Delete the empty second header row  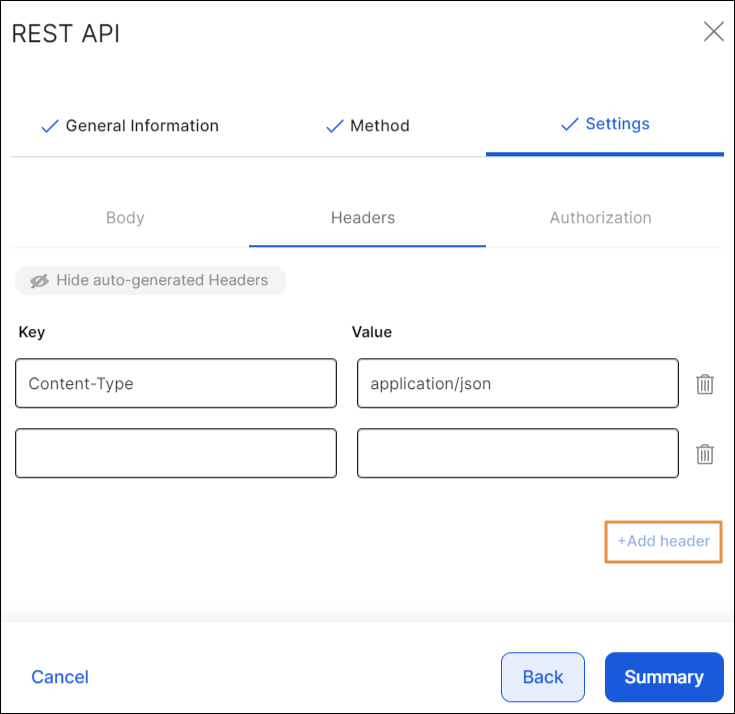(x=705, y=454)
